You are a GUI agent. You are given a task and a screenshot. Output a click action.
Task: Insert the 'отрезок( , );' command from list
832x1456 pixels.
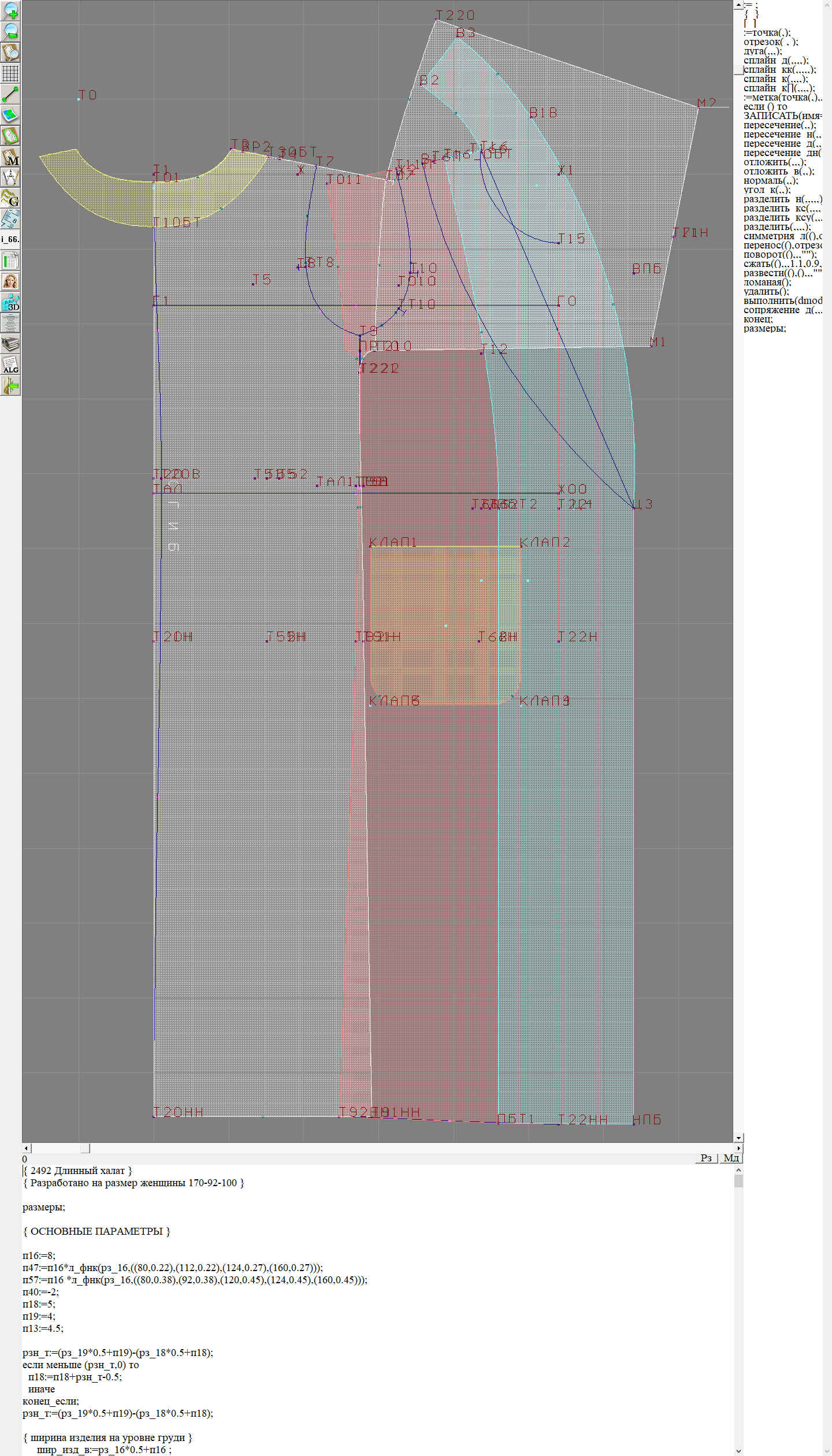pos(770,42)
